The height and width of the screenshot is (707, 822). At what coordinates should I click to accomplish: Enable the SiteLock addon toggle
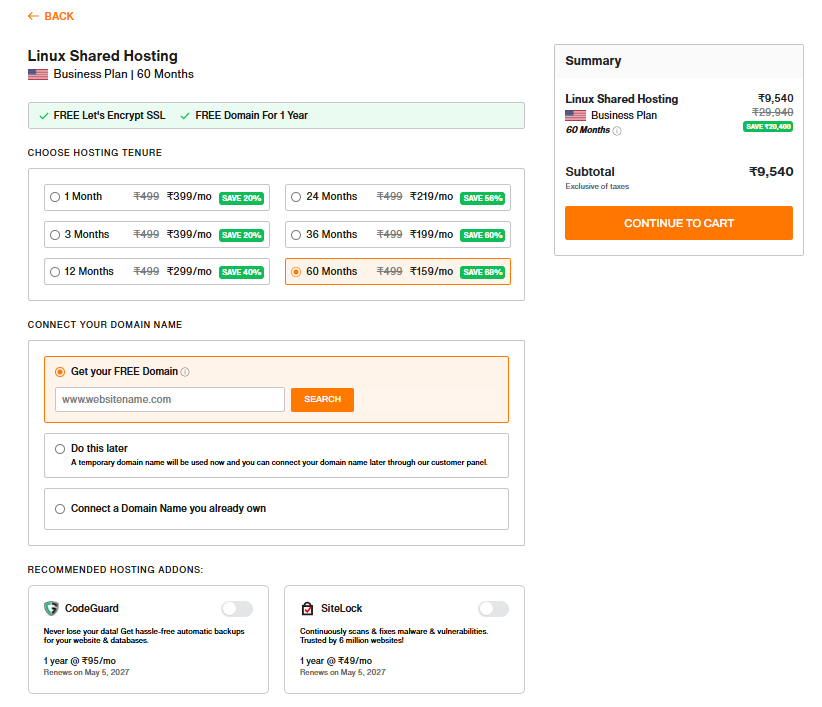click(493, 608)
